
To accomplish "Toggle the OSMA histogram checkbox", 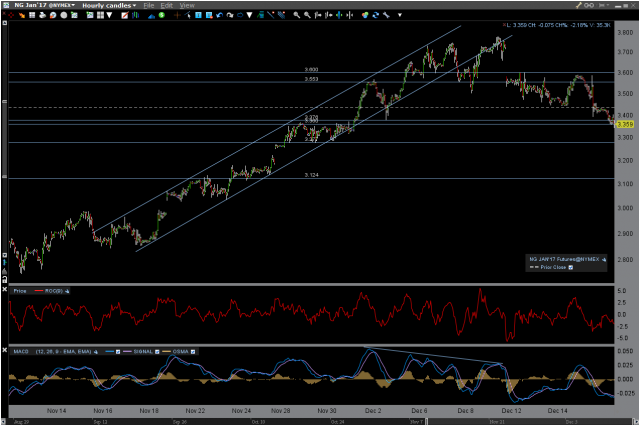I will click(x=193, y=352).
